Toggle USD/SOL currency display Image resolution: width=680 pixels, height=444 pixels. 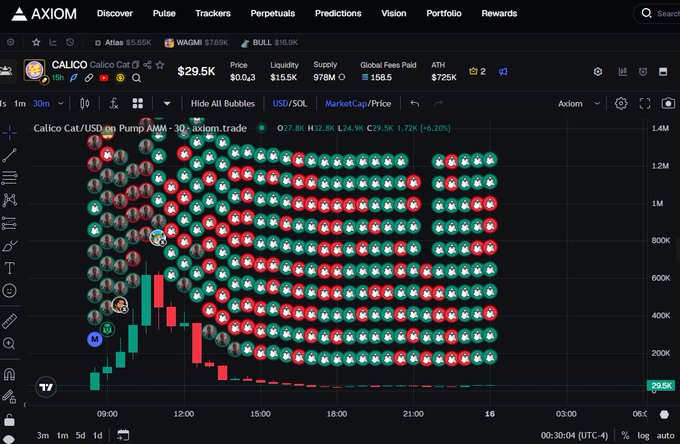[290, 104]
